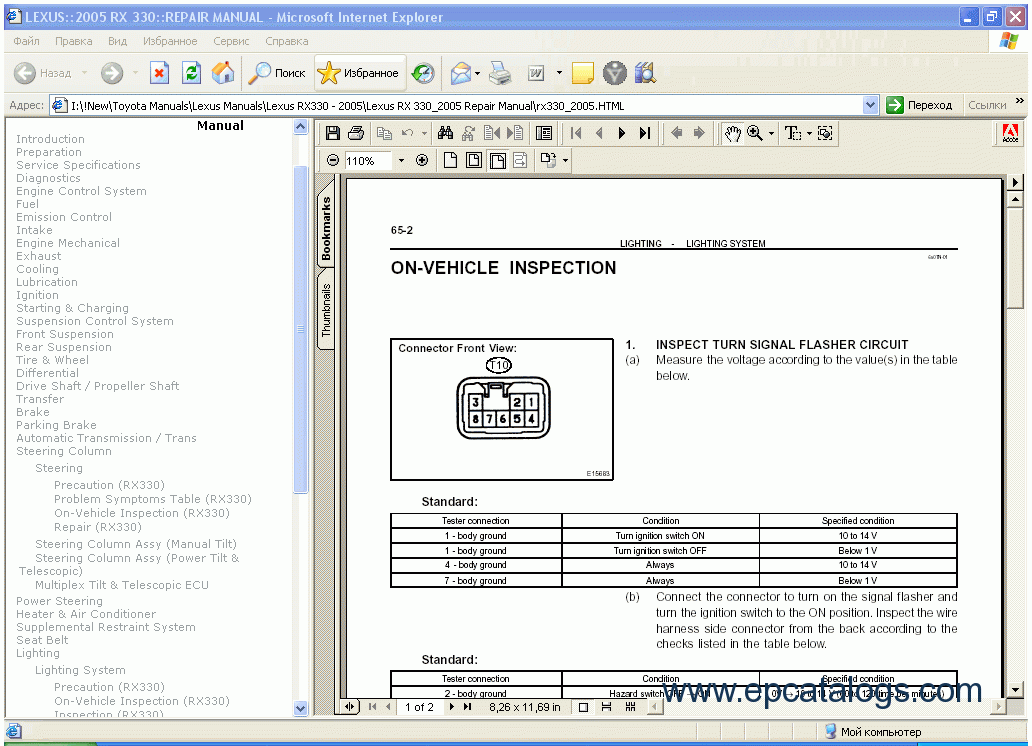Open the Rotate view dropdown arrow
Image resolution: width=1032 pixels, height=746 pixels.
click(565, 160)
